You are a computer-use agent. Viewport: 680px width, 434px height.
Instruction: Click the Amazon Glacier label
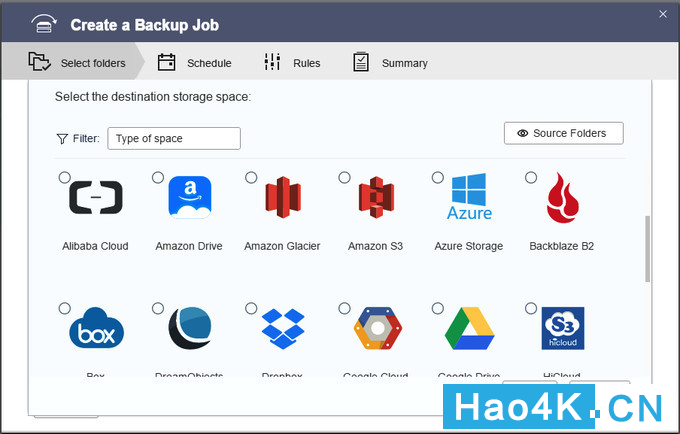pyautogui.click(x=282, y=246)
